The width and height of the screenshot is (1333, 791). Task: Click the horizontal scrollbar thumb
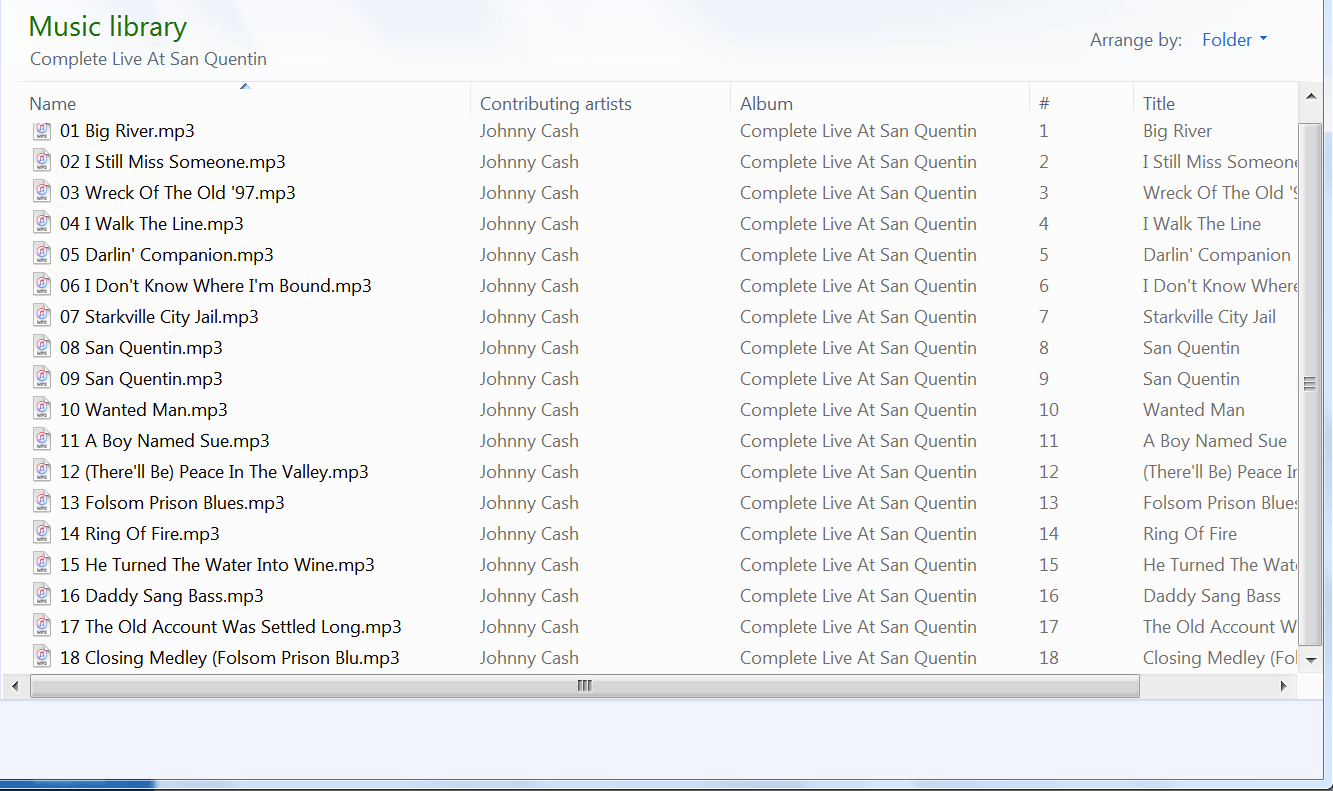[x=585, y=686]
